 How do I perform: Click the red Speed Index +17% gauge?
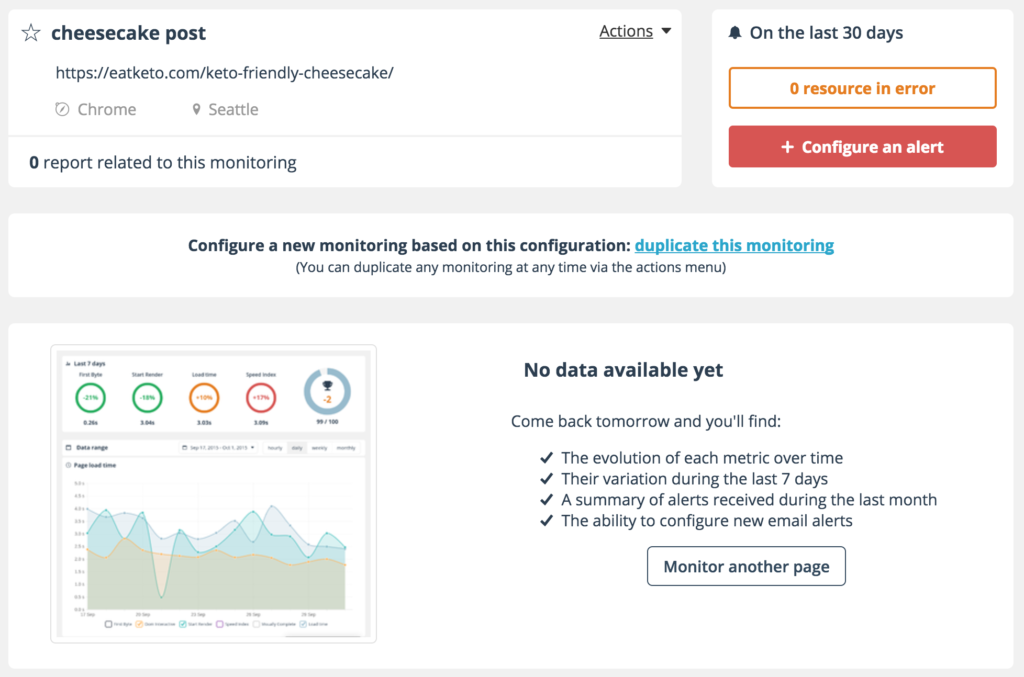click(x=260, y=398)
